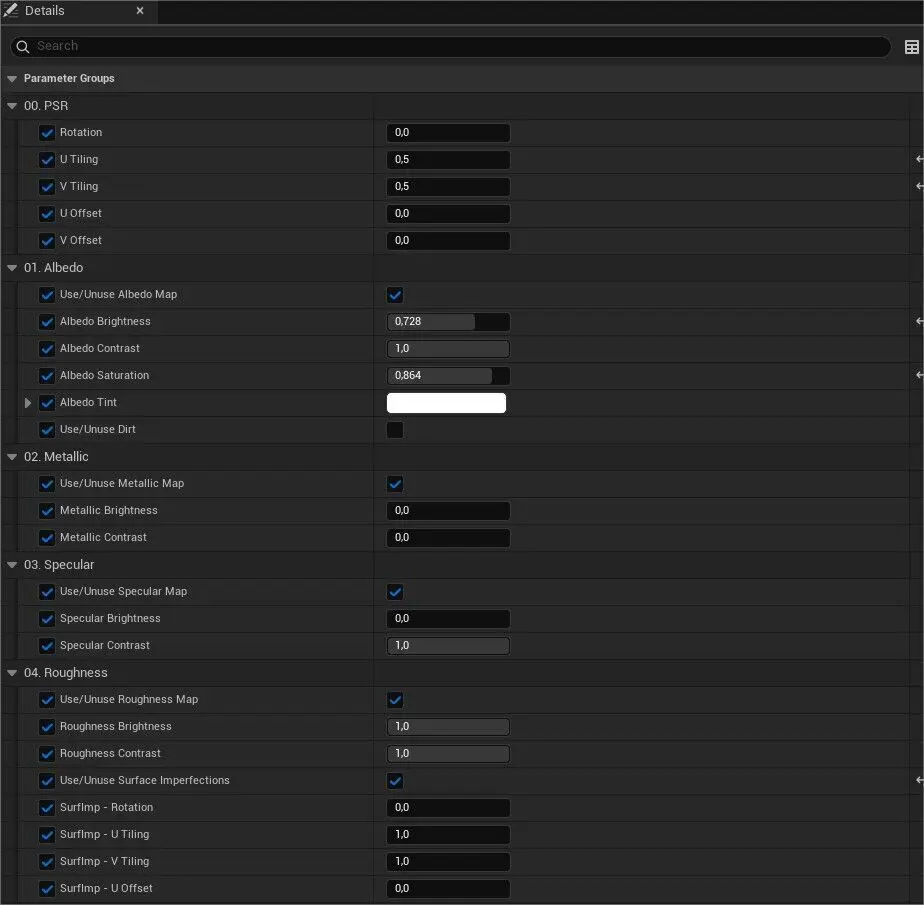The image size is (924, 905).
Task: Disable the U Offset override checkbox
Action: [47, 214]
